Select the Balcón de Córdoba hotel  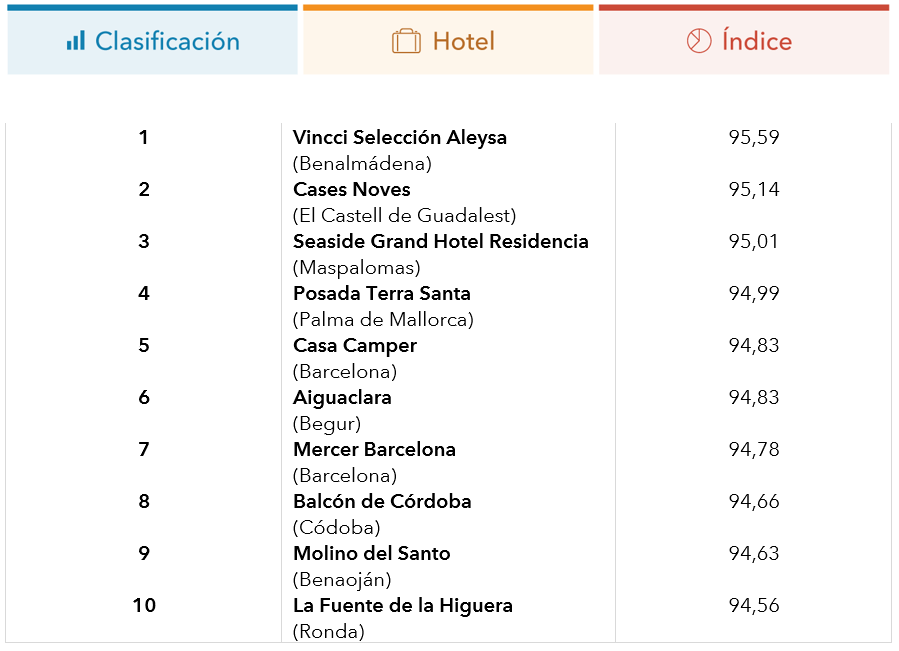pos(382,501)
